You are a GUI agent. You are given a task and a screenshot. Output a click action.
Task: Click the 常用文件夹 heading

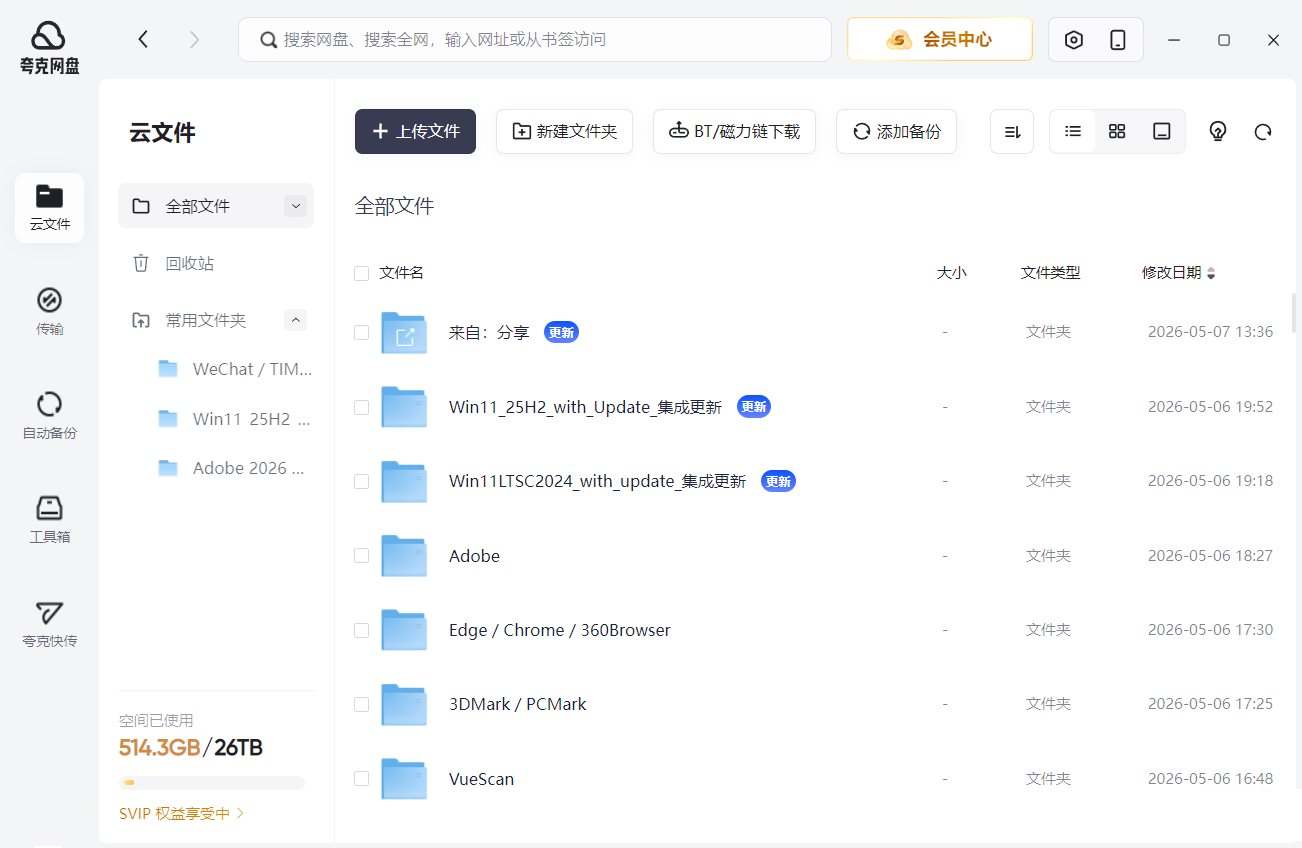point(205,320)
